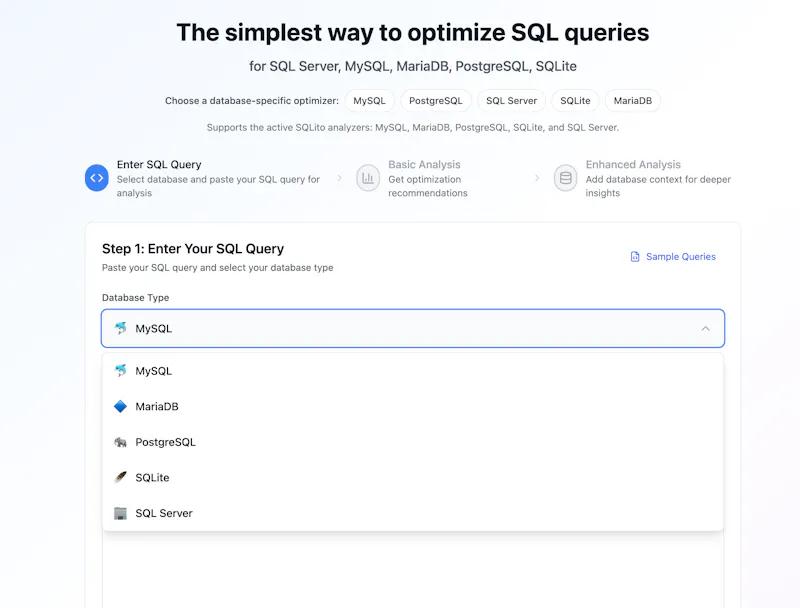Screen dimensions: 800x608
Task: Click the SQL Server icon in dropdown list
Action: [120, 513]
